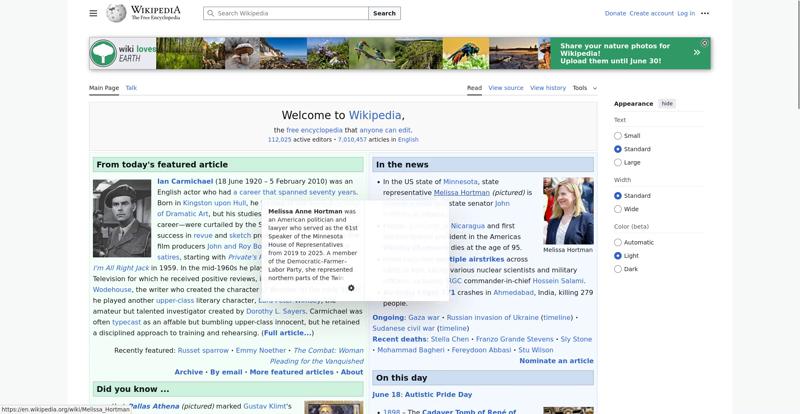Image resolution: width=800 pixels, height=414 pixels.
Task: Select Automatic color mode
Action: (x=617, y=242)
